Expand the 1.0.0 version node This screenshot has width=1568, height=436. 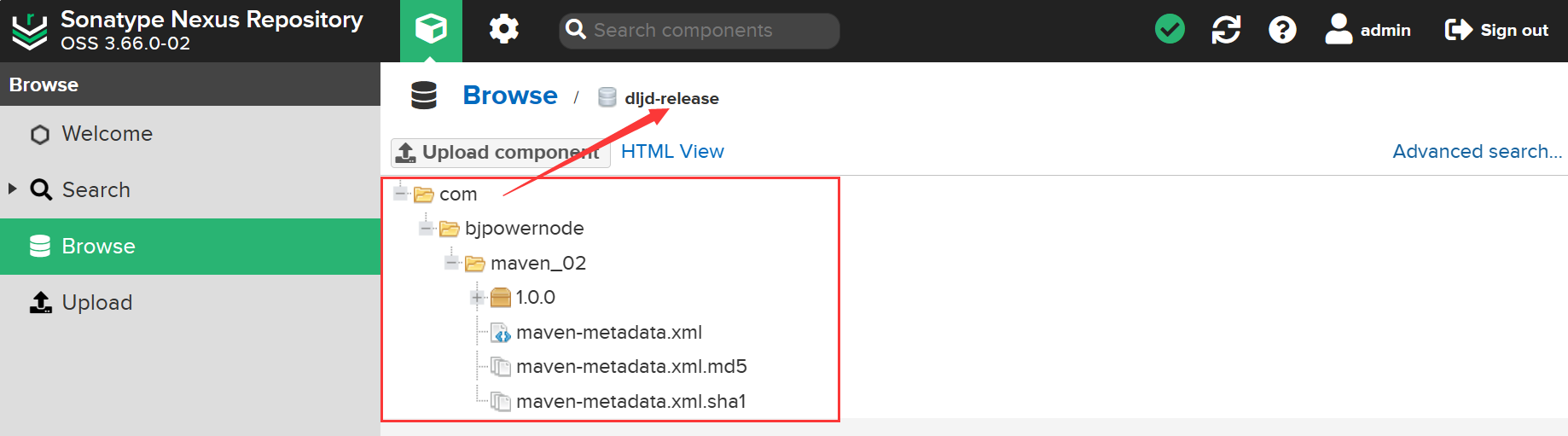coord(478,298)
